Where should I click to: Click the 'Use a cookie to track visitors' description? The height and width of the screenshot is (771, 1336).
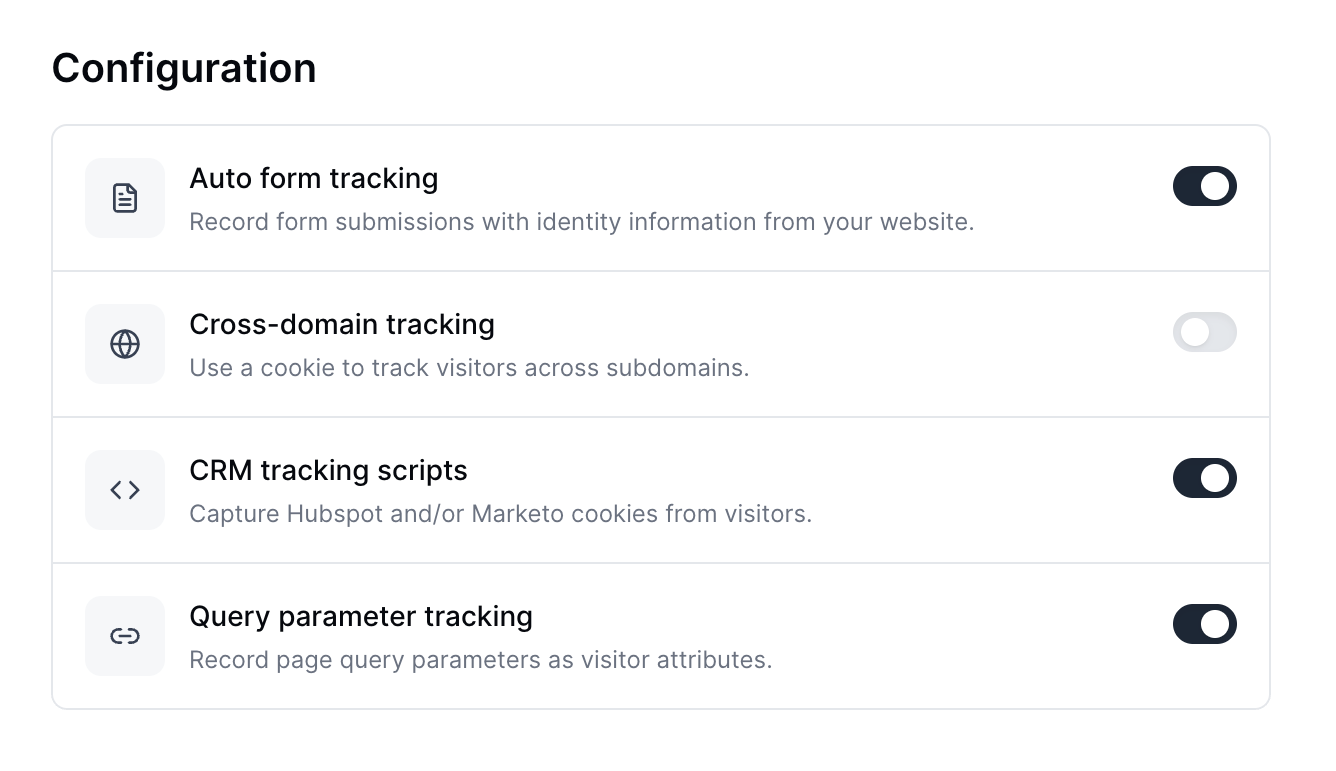tap(469, 368)
